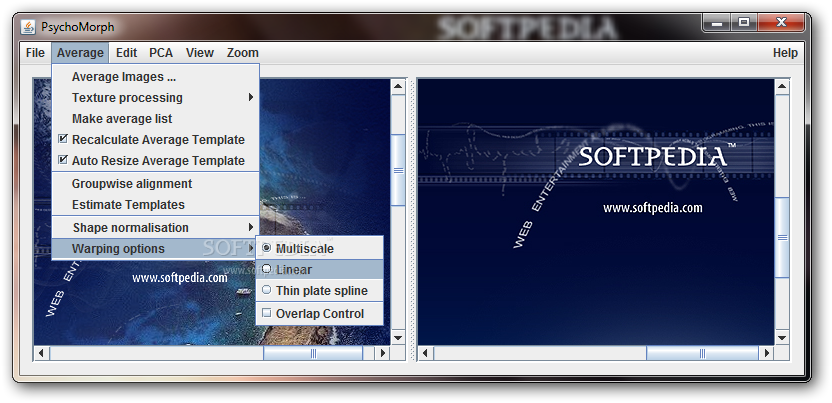
Task: Click right panel vertical scrollbar thumb
Action: tap(782, 238)
